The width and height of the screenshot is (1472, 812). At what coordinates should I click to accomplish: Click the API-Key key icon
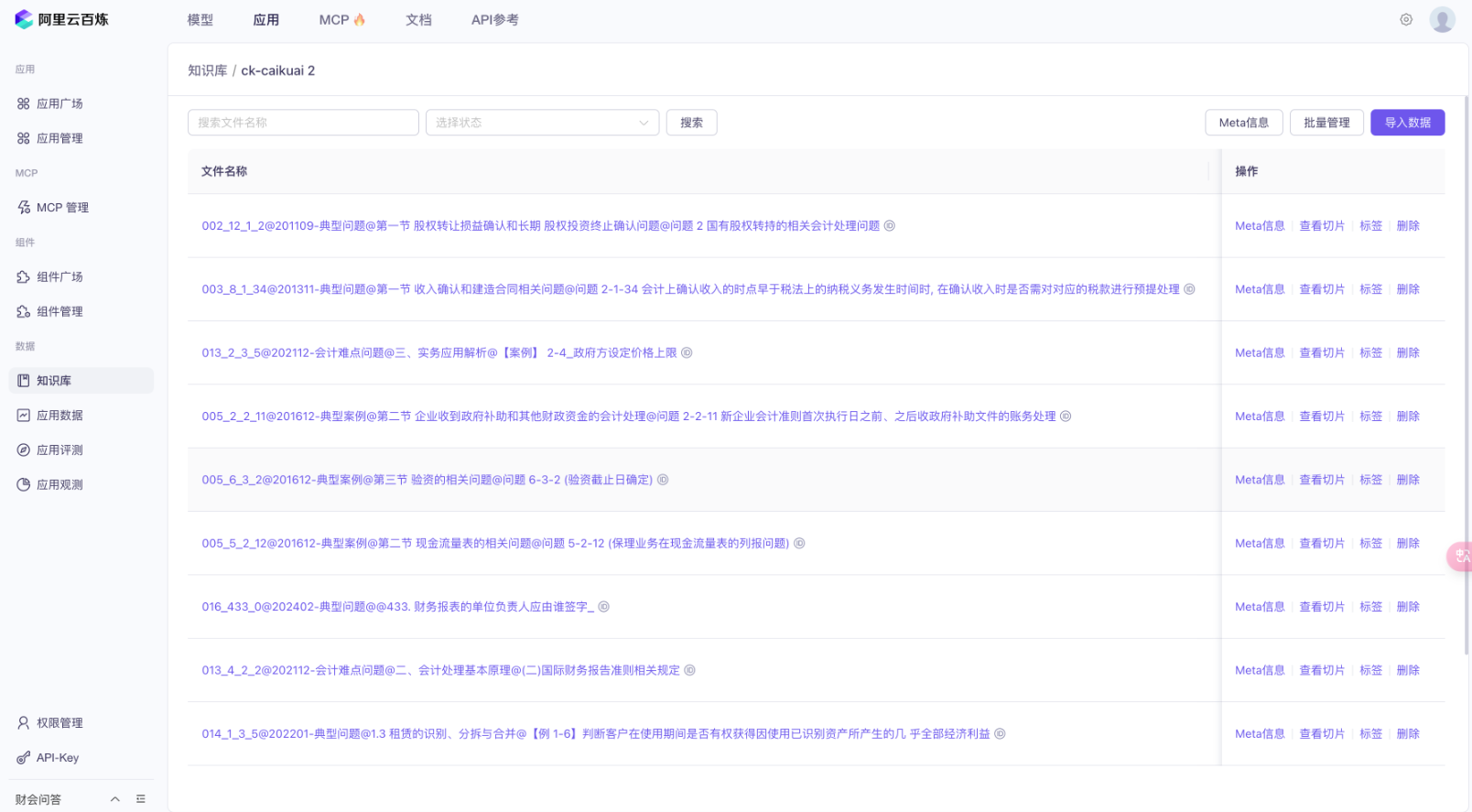[x=24, y=758]
